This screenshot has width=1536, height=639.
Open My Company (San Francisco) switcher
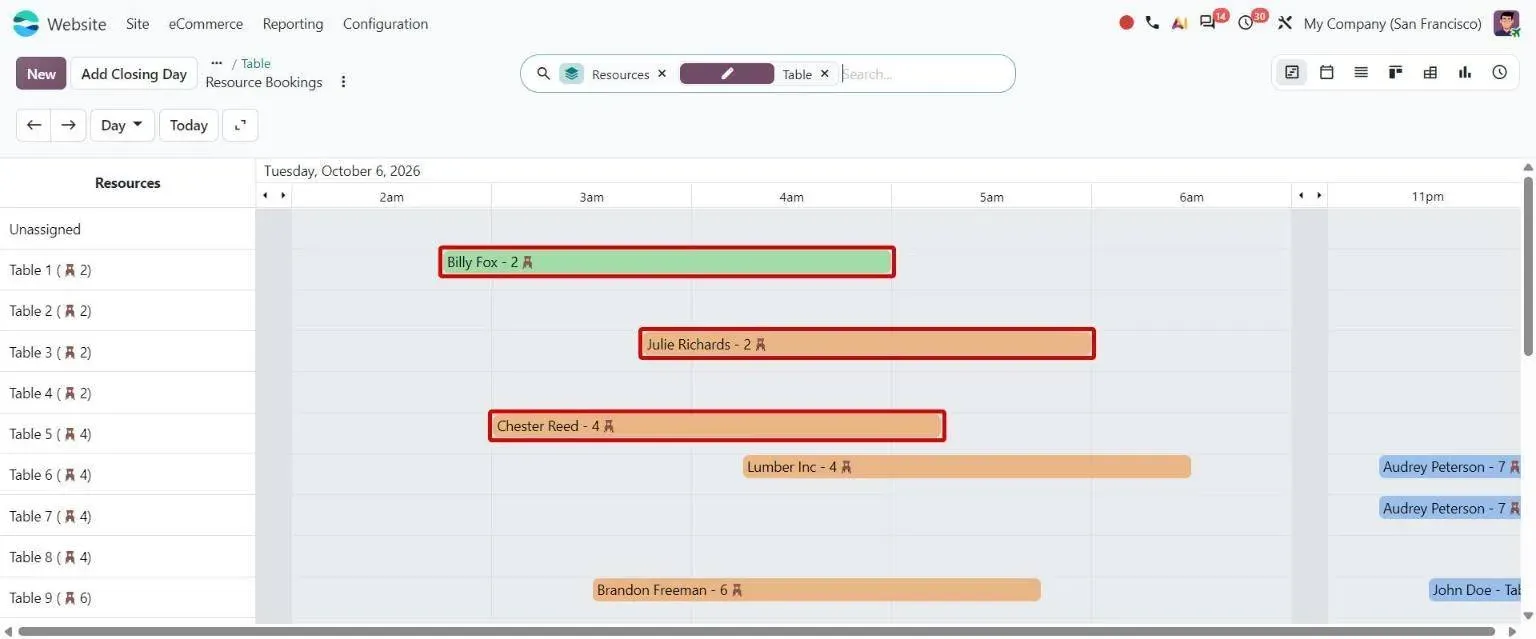coord(1392,23)
